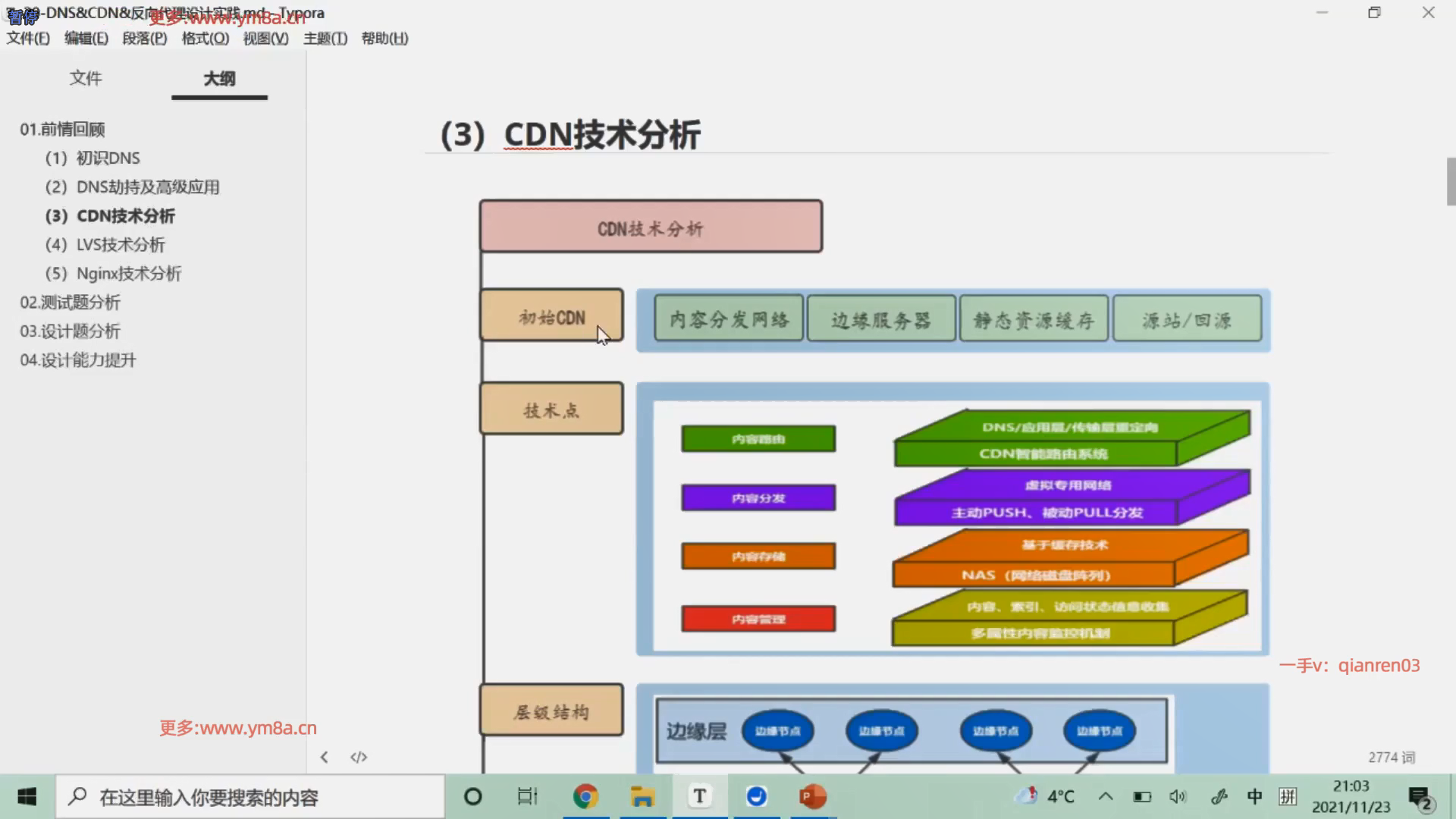Click the Cortana circle icon
The image size is (1456, 819).
click(x=472, y=796)
